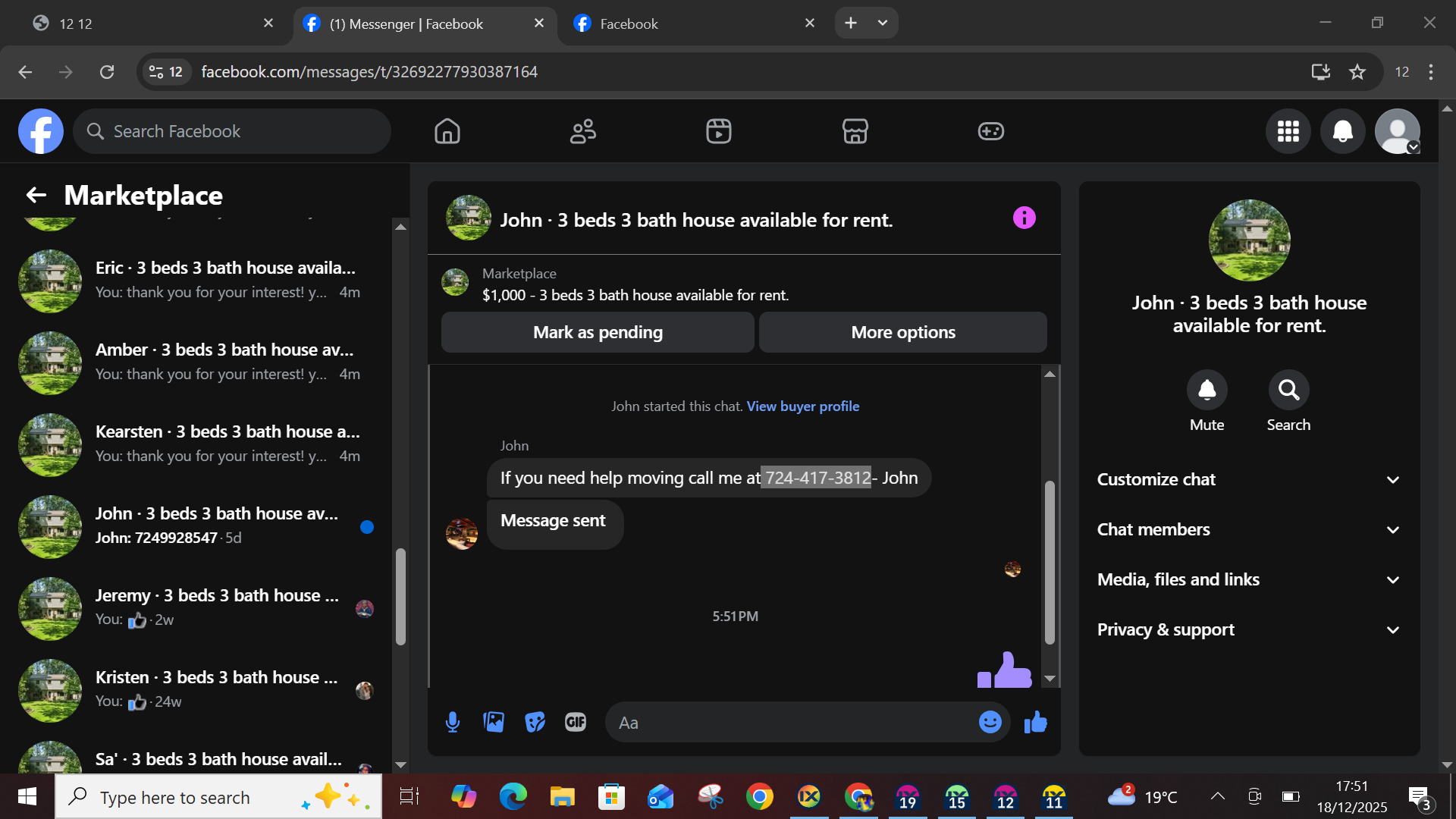The image size is (1456, 819).
Task: Open weather widget showing 19°C
Action: (x=1142, y=796)
